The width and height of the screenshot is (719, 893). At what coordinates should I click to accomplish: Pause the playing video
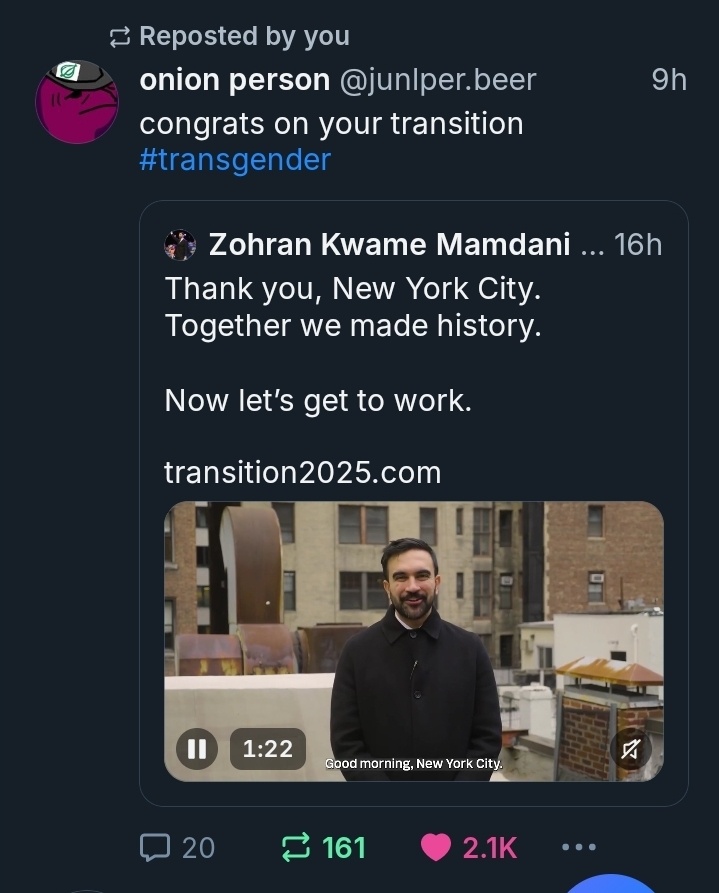[x=197, y=748]
